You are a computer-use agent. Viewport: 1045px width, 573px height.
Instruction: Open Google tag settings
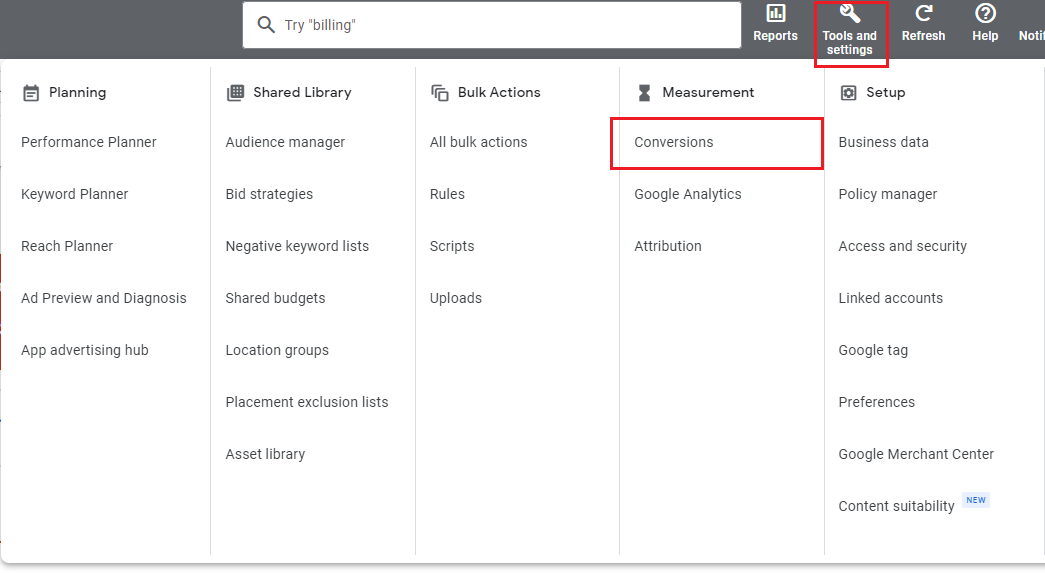pyautogui.click(x=873, y=350)
